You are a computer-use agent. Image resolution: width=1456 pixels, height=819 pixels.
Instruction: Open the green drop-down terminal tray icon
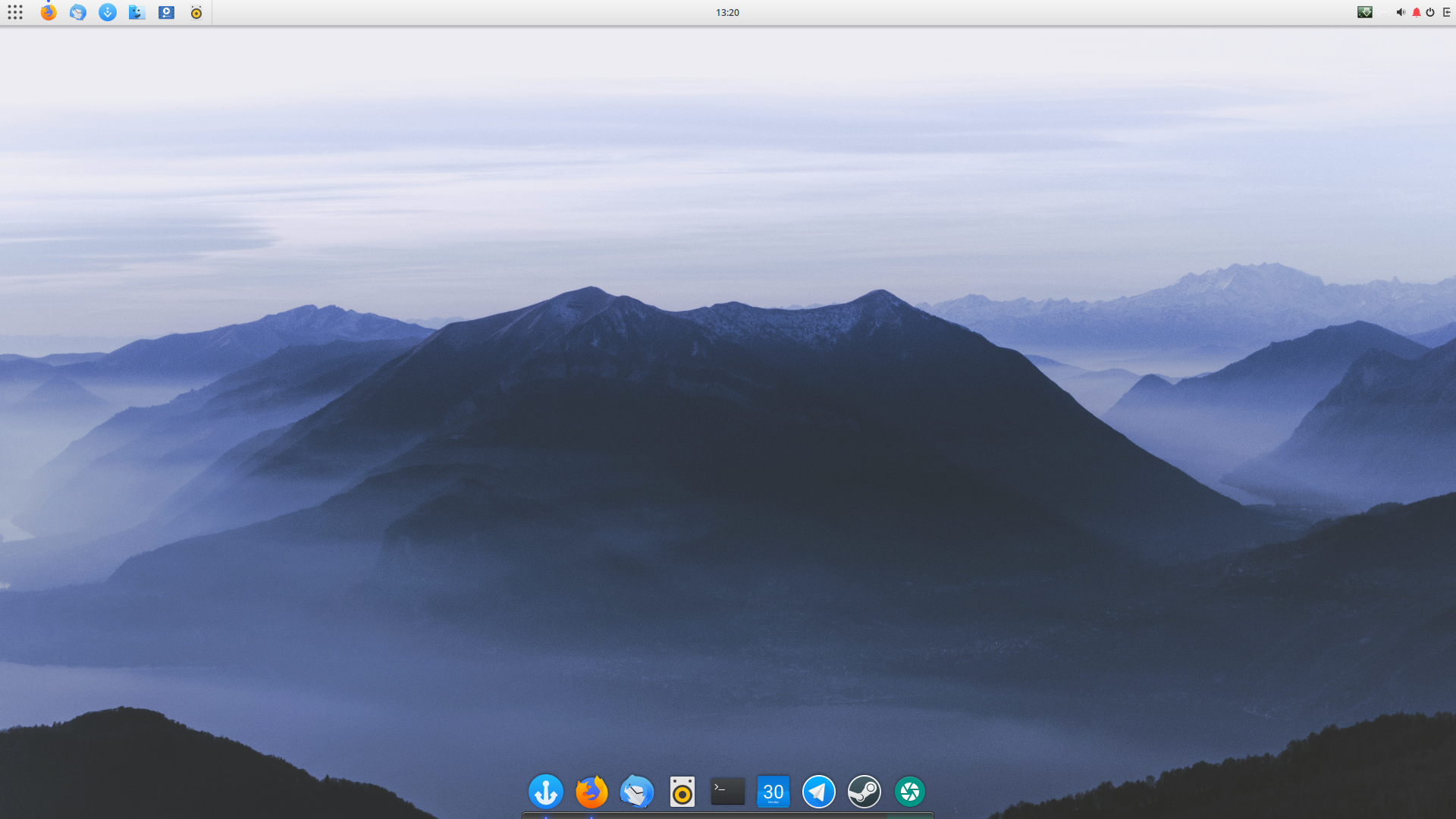[1364, 12]
